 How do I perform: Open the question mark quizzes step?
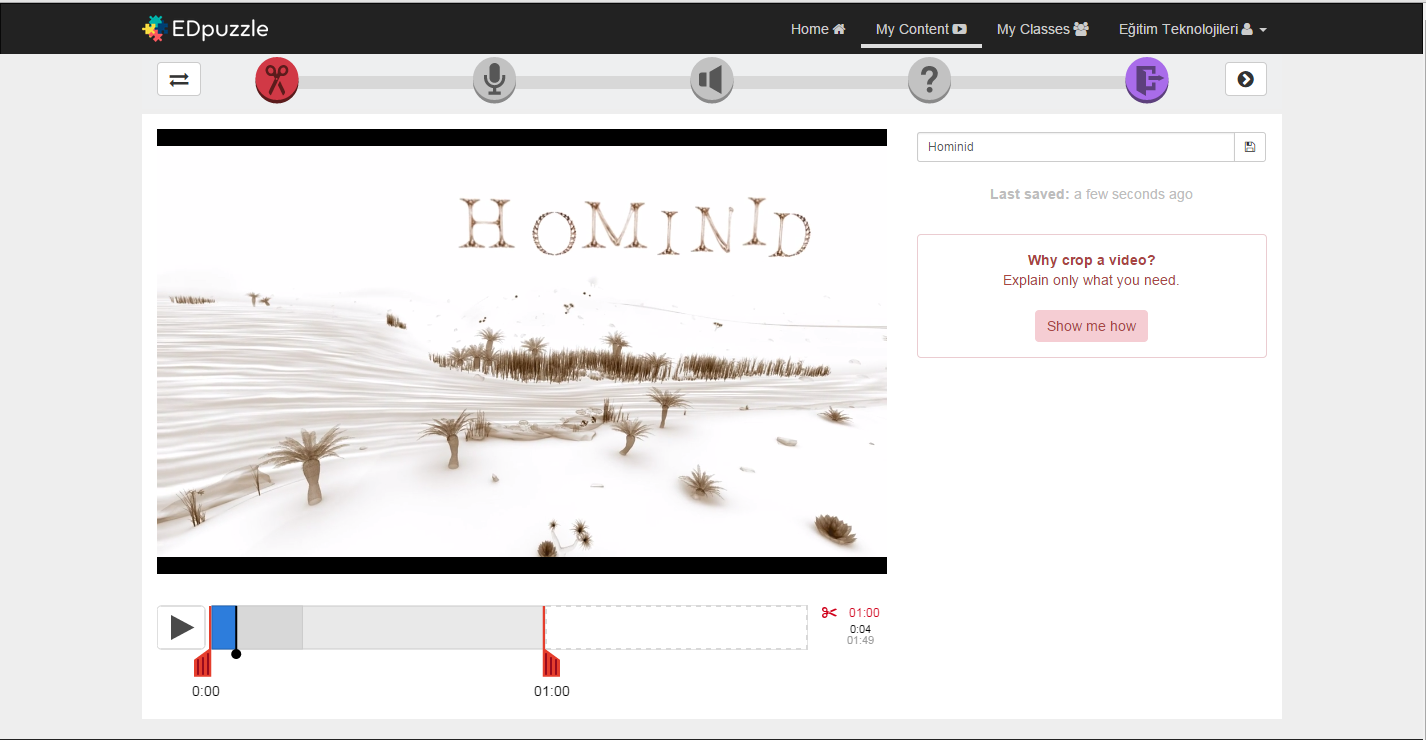929,79
